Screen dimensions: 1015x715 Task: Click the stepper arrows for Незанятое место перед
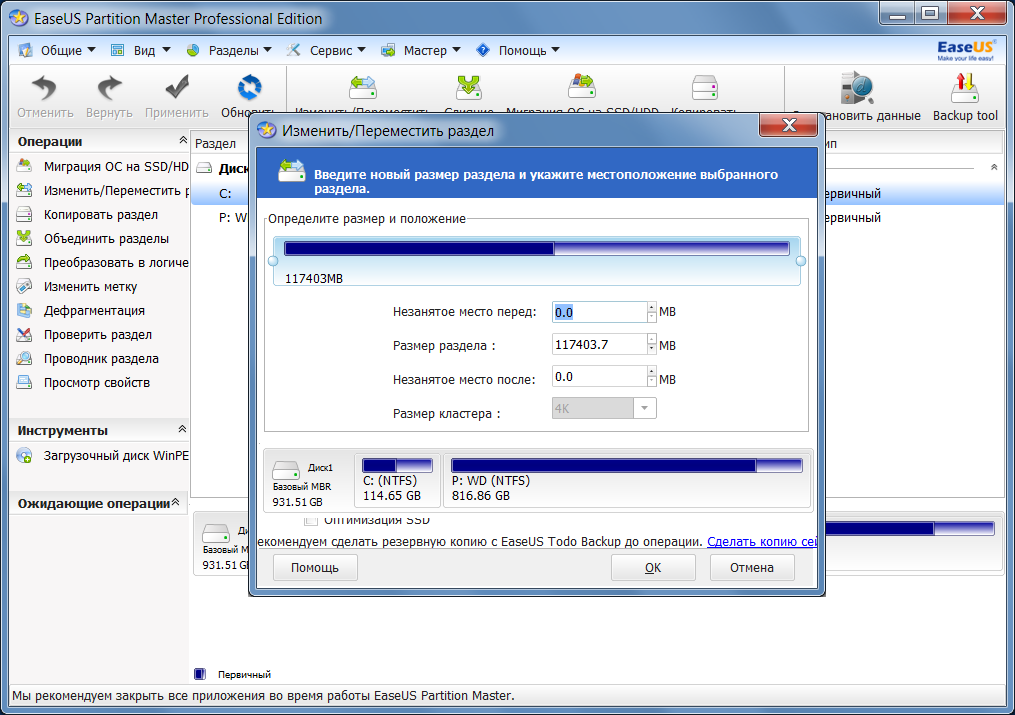pos(651,312)
